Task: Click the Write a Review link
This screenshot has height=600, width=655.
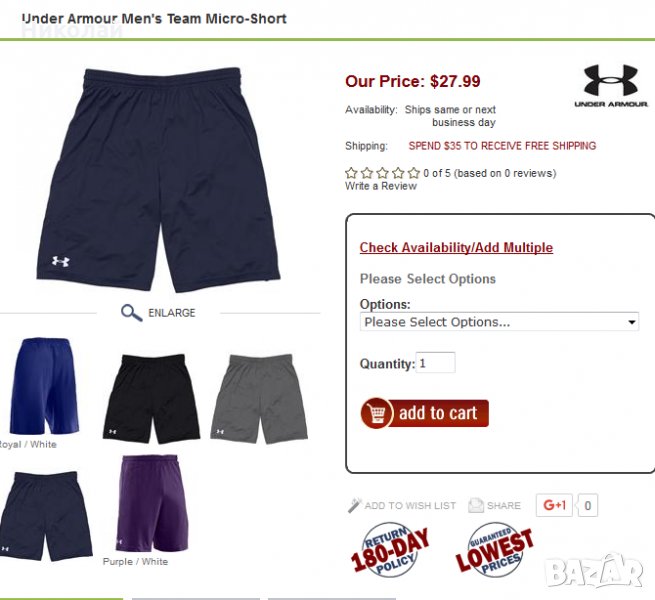Action: [381, 186]
